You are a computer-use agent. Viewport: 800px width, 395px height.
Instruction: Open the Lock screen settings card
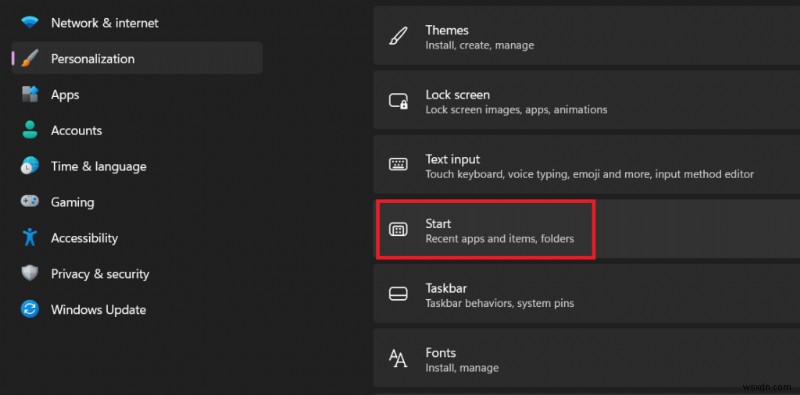click(x=587, y=100)
